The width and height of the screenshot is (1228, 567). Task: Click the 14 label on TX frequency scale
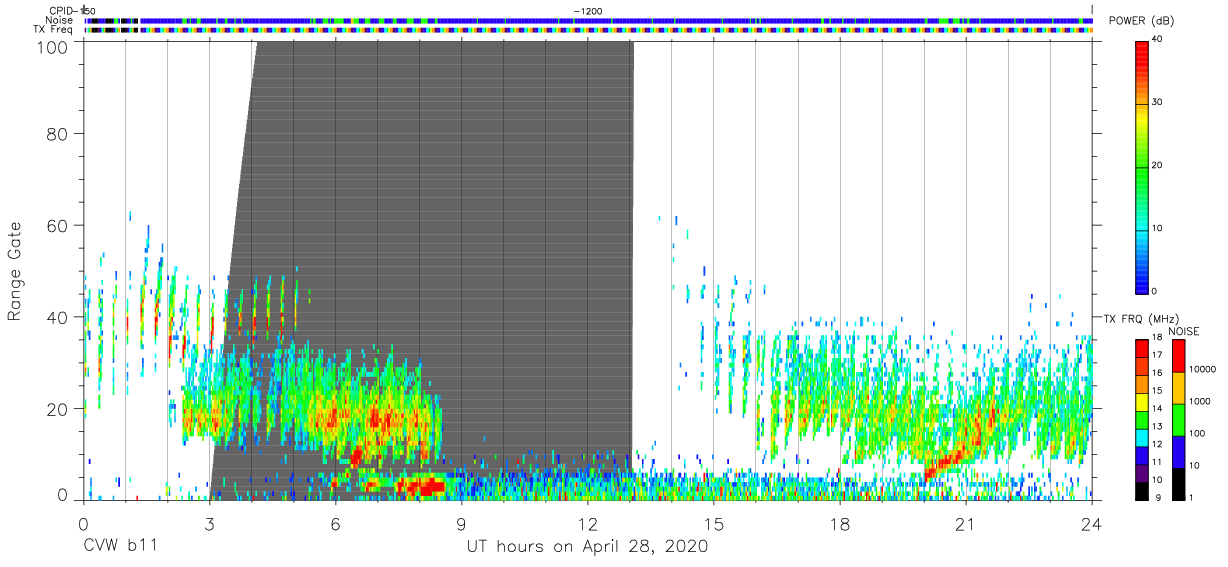click(1156, 408)
